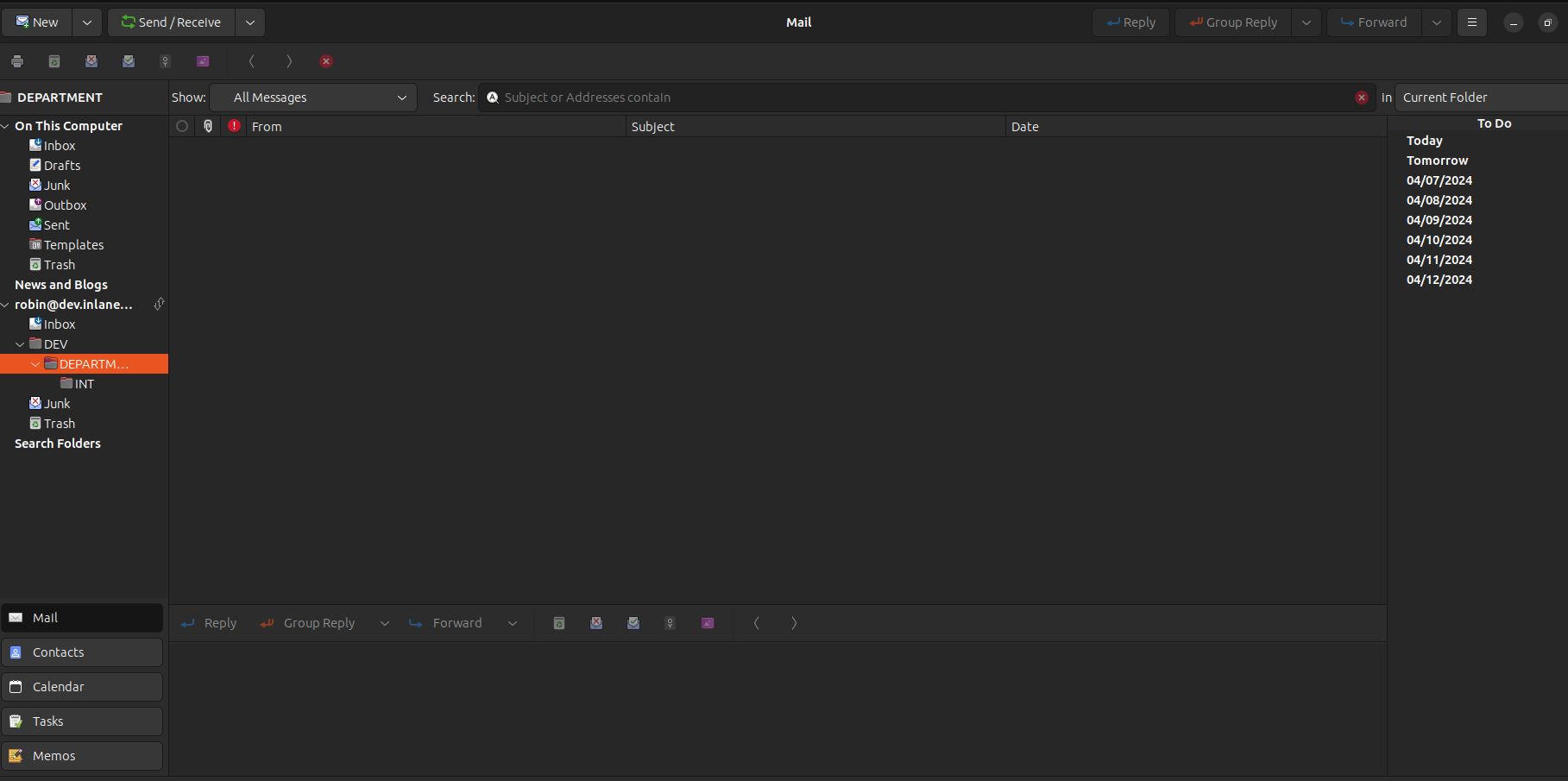
Task: Open the New item dropdown arrow
Action: coord(87,22)
